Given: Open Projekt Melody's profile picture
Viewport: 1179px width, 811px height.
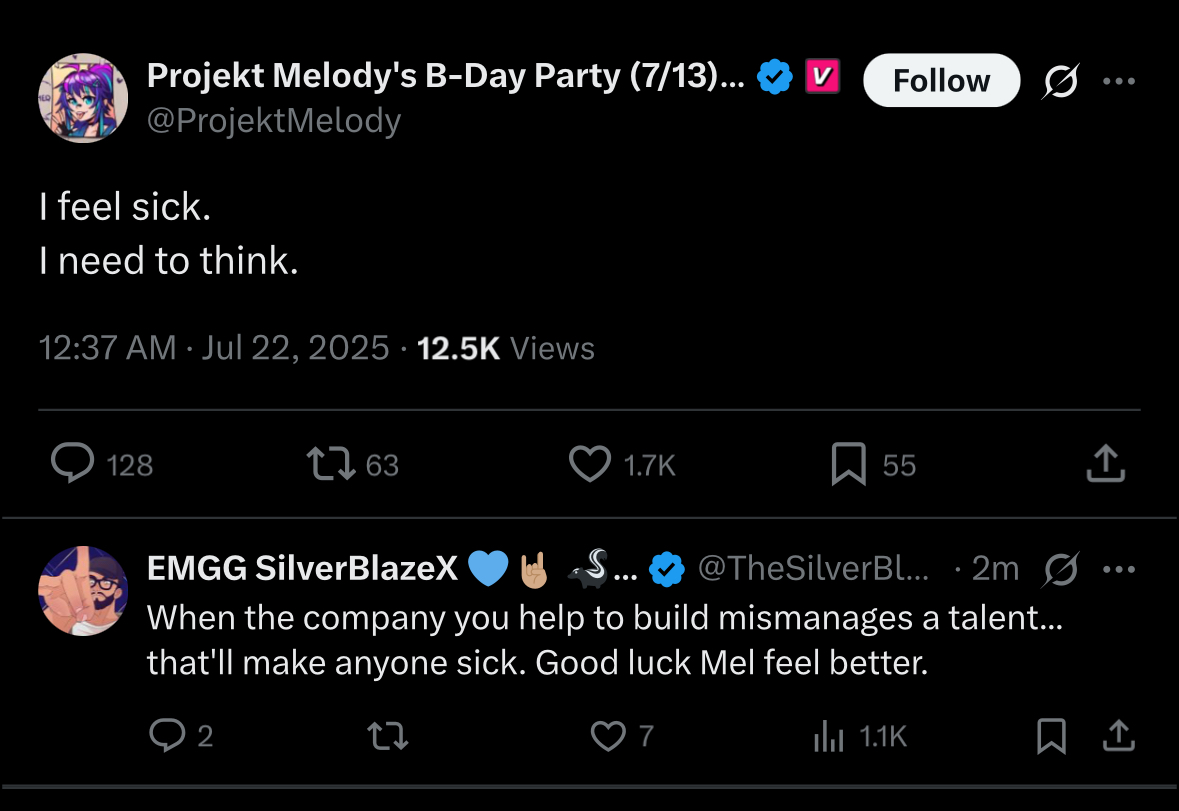Looking at the screenshot, I should 83,98.
